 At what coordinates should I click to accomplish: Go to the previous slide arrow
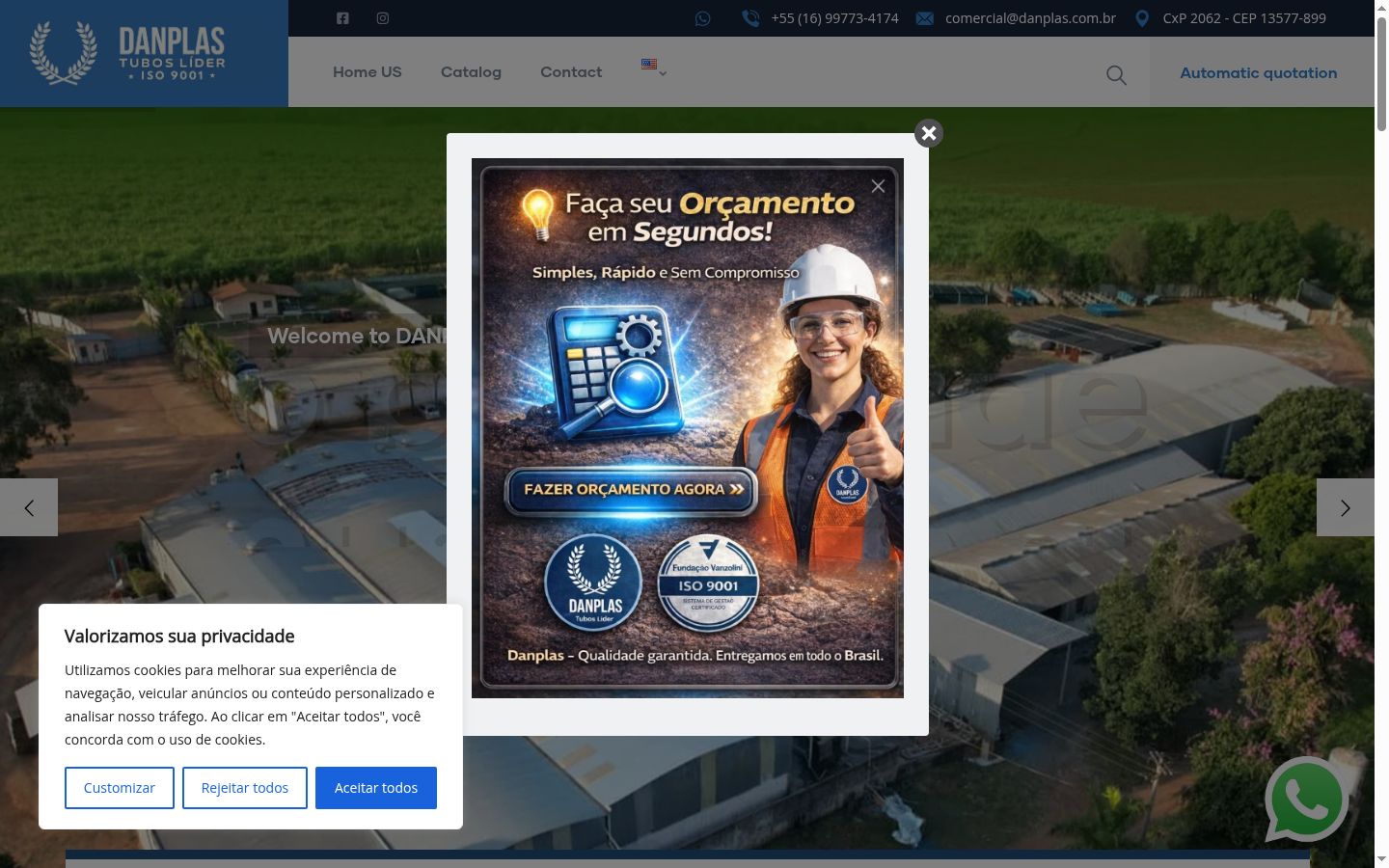click(29, 507)
